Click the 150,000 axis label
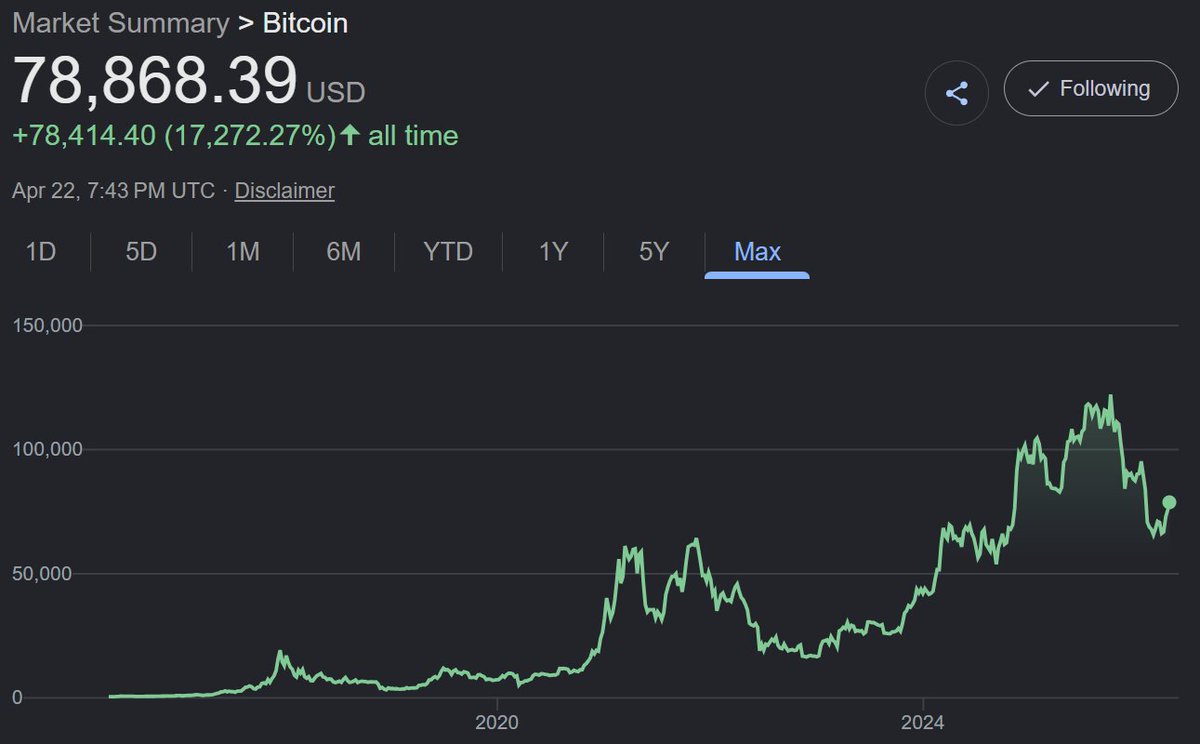Screen dimensions: 1200x744 (x=46, y=326)
